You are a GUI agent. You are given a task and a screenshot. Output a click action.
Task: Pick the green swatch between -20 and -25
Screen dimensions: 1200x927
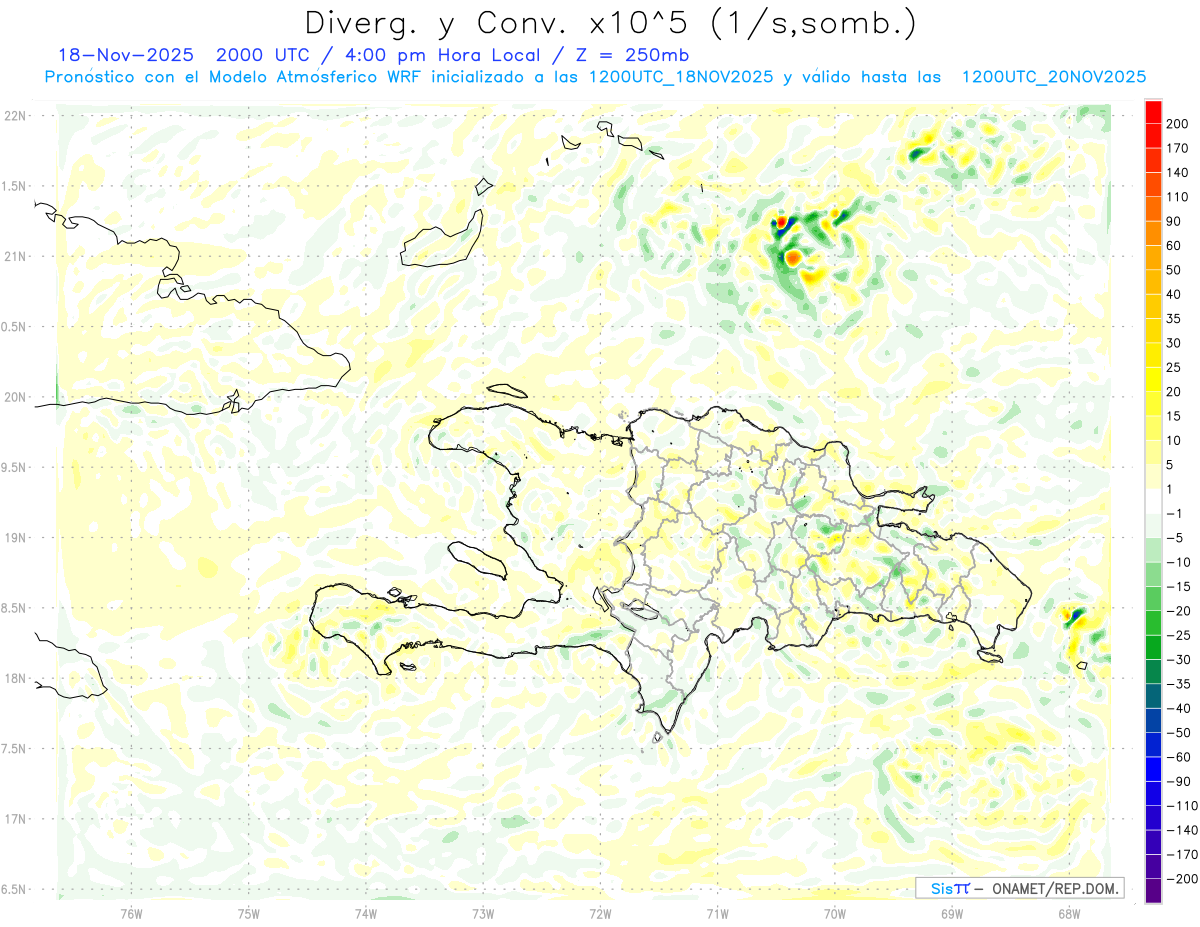[x=1153, y=623]
